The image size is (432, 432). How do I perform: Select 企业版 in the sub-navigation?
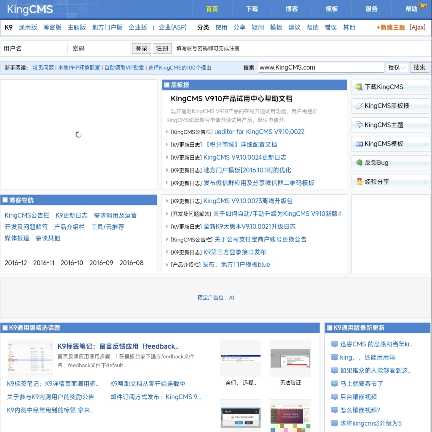point(138,27)
